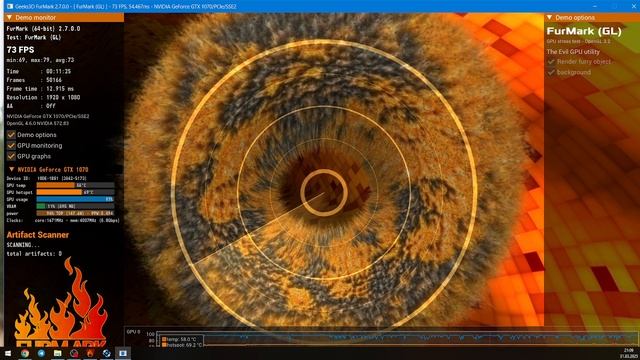
Task: Click the round red-green taskbar icon
Action: point(74,353)
